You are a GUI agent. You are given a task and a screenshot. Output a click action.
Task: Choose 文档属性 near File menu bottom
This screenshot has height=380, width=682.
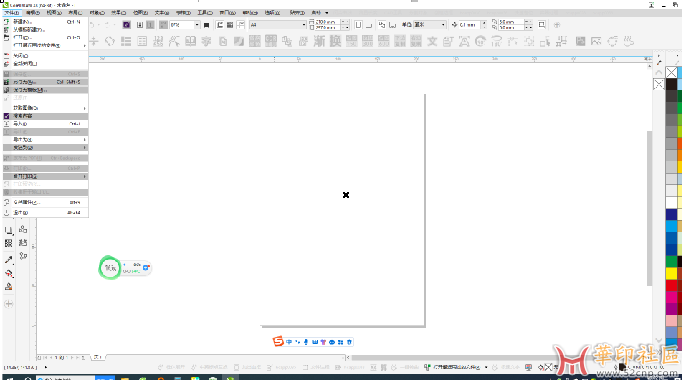[x=45, y=202]
